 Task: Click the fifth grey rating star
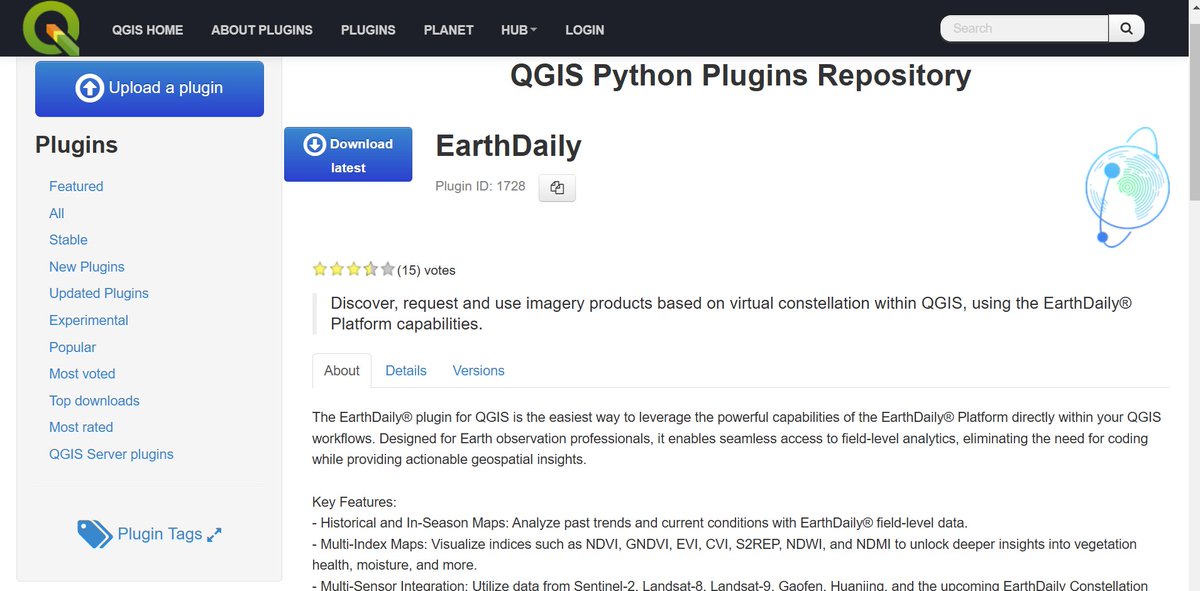388,269
